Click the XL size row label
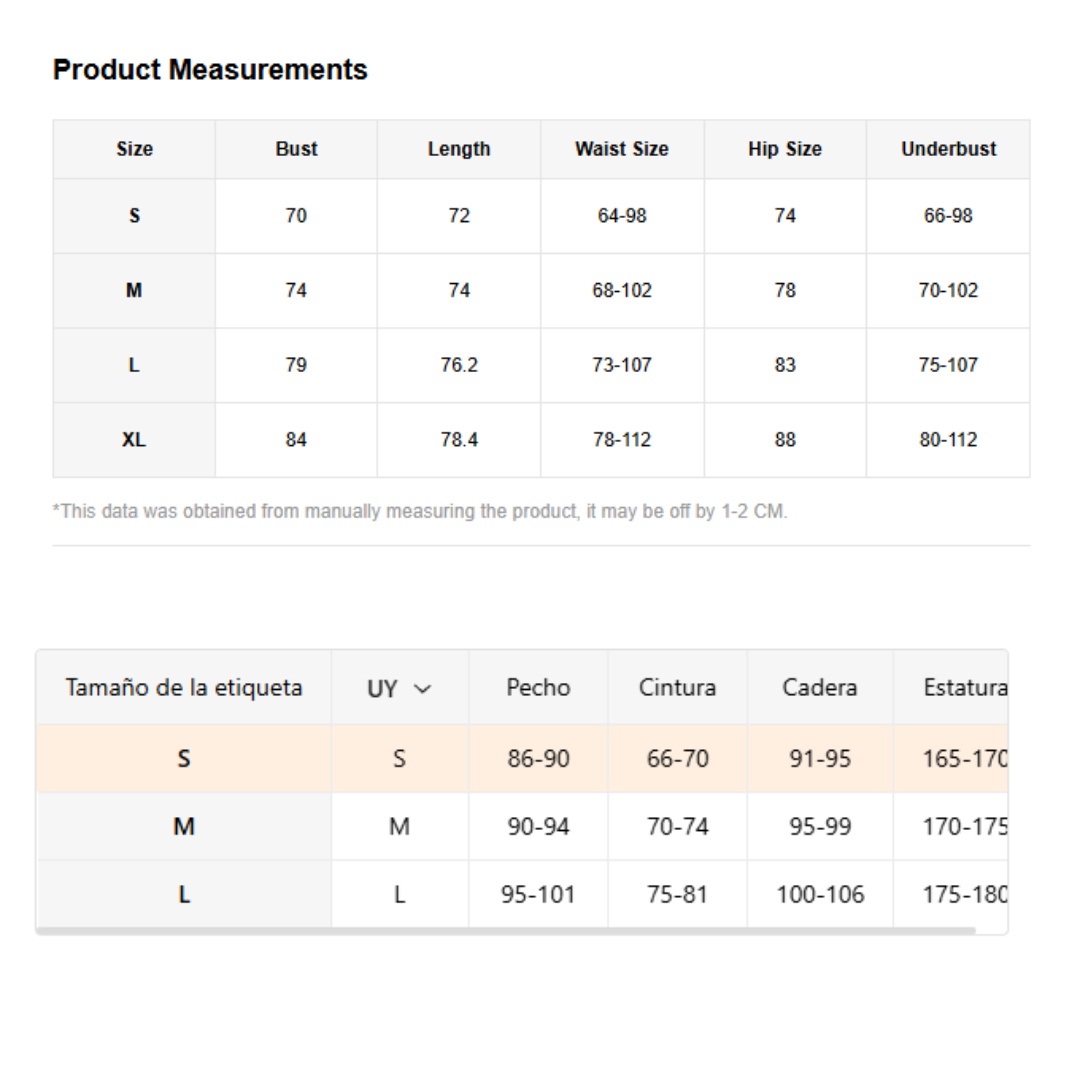Image resolution: width=1080 pixels, height=1080 pixels. 134,440
